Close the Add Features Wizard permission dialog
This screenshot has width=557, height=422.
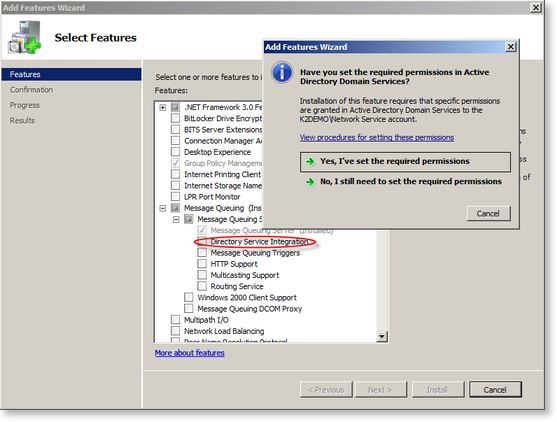510,47
